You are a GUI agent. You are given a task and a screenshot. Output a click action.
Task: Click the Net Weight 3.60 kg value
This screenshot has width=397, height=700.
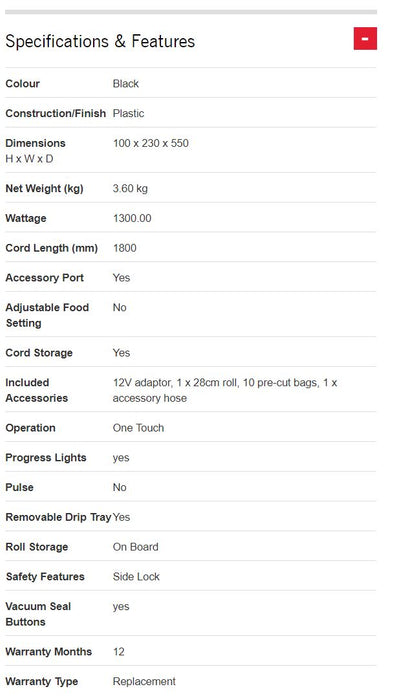130,188
